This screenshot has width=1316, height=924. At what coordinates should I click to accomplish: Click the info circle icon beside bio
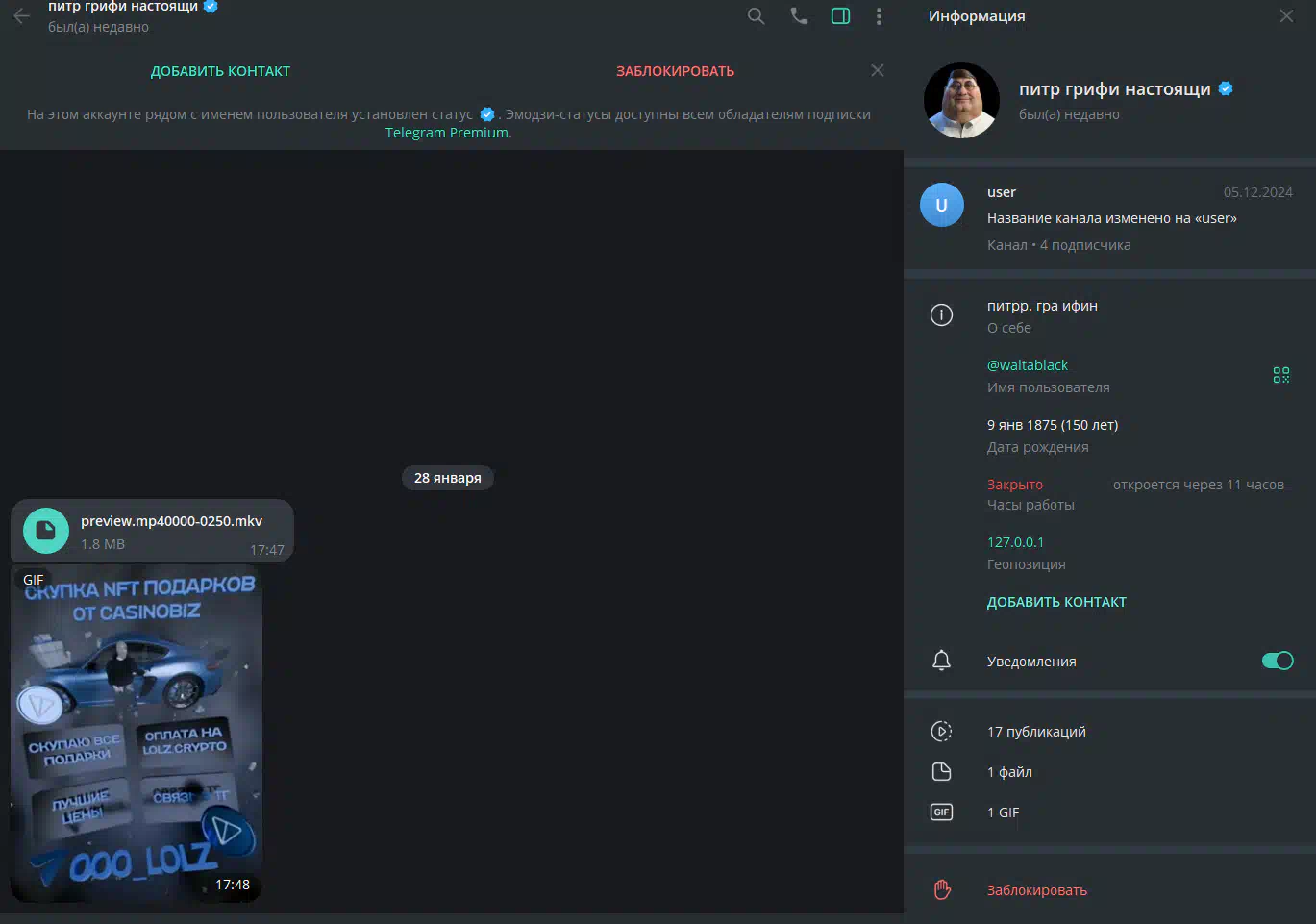[942, 314]
